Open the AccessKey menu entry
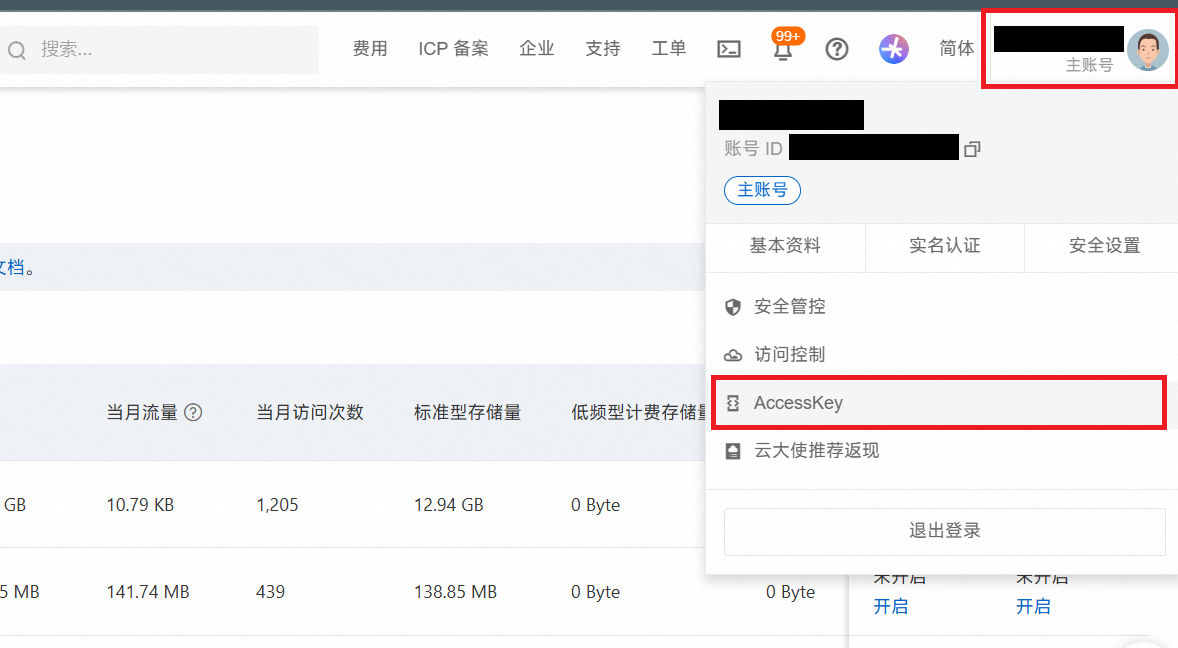This screenshot has width=1178, height=648. coord(797,403)
